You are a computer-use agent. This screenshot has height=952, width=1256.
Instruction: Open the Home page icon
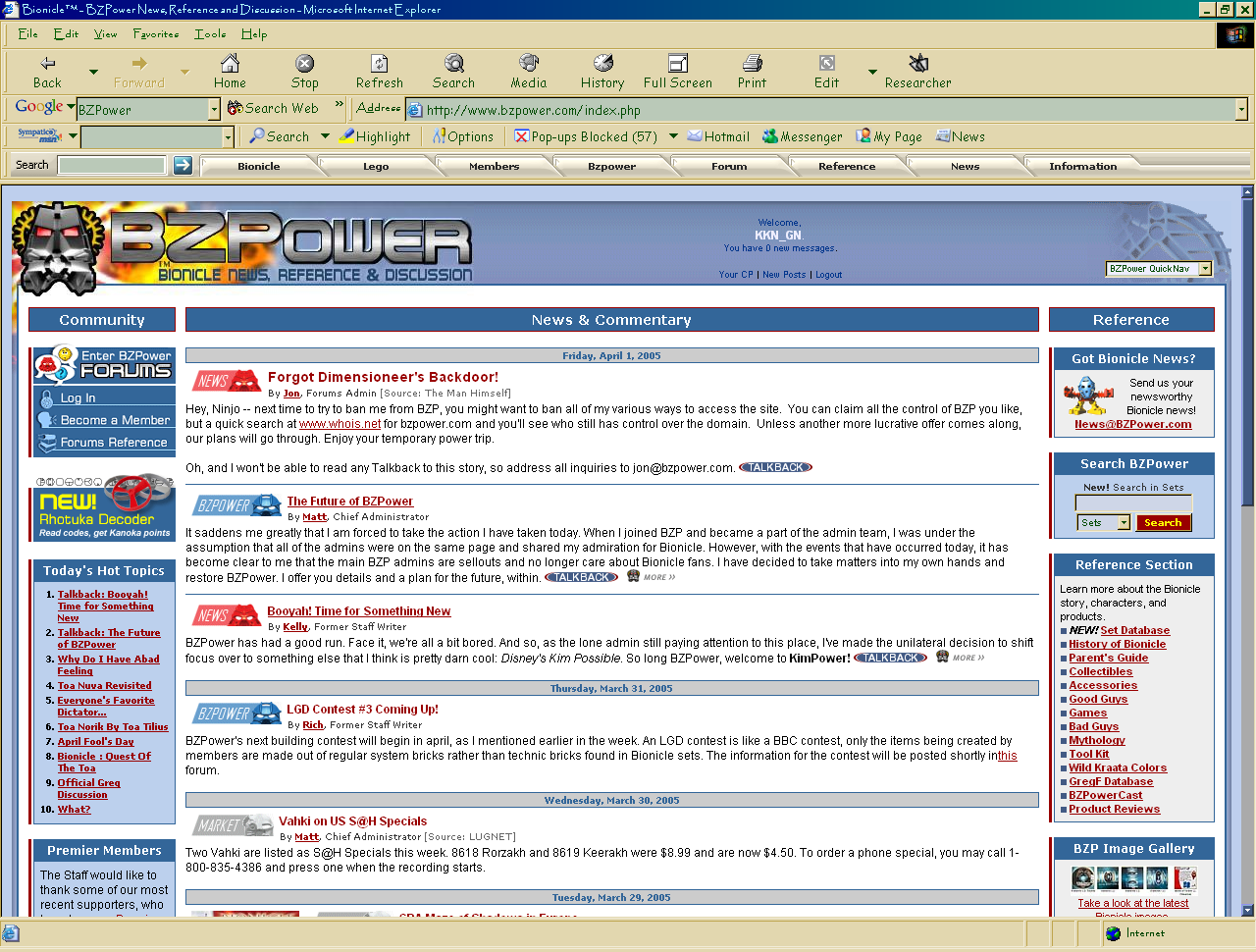pyautogui.click(x=230, y=72)
